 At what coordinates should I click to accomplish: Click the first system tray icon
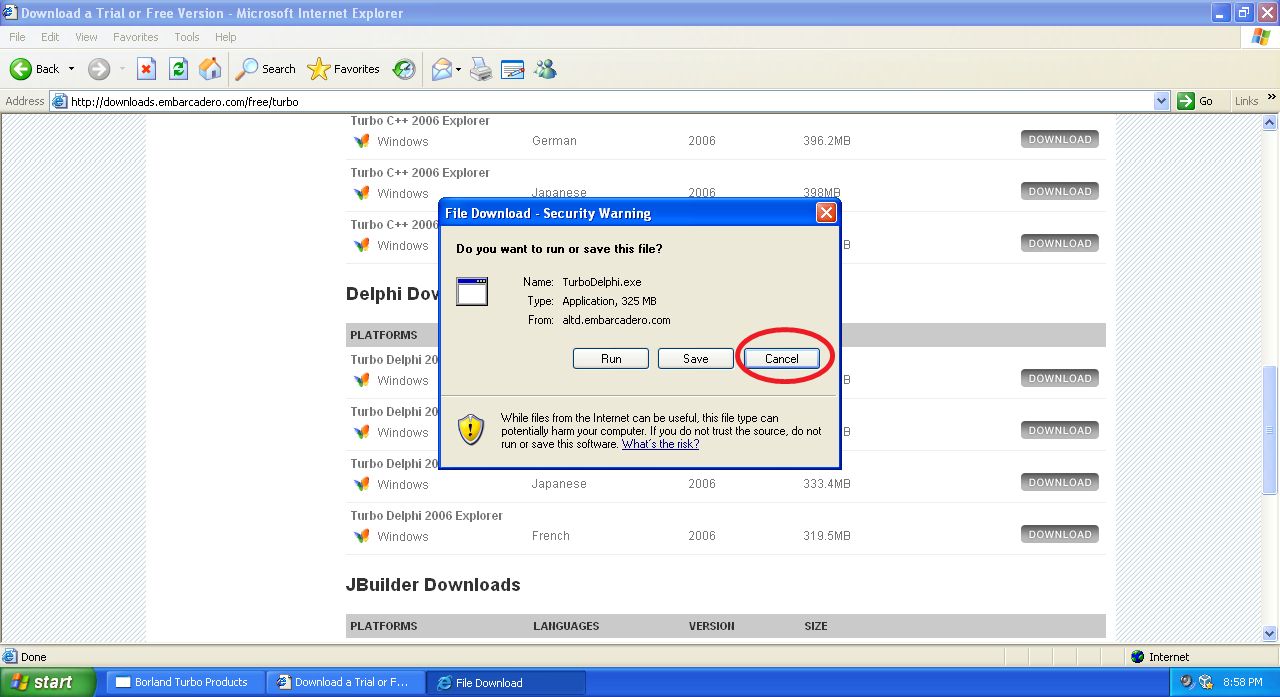pyautogui.click(x=1186, y=682)
